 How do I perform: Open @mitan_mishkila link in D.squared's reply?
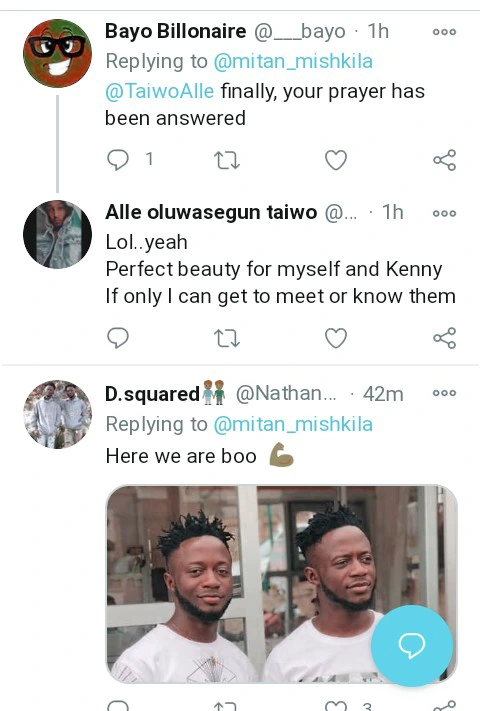click(x=293, y=424)
